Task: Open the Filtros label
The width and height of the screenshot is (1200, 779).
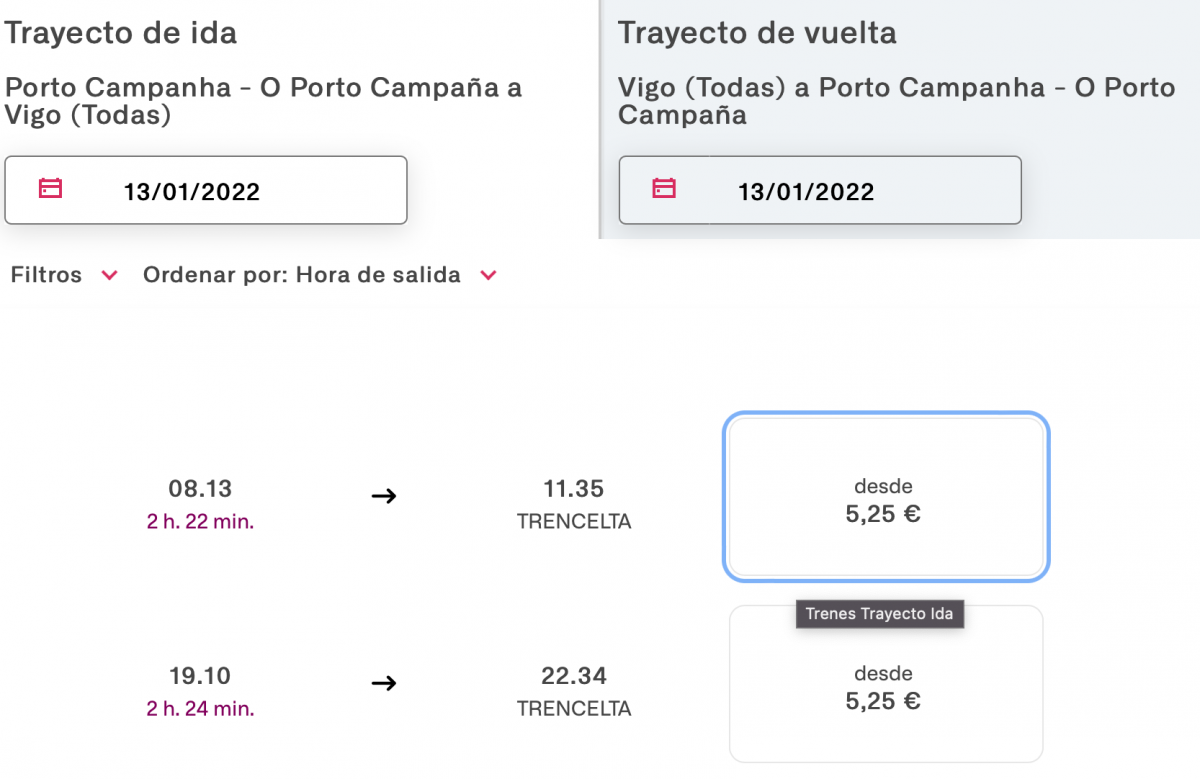Action: [46, 275]
